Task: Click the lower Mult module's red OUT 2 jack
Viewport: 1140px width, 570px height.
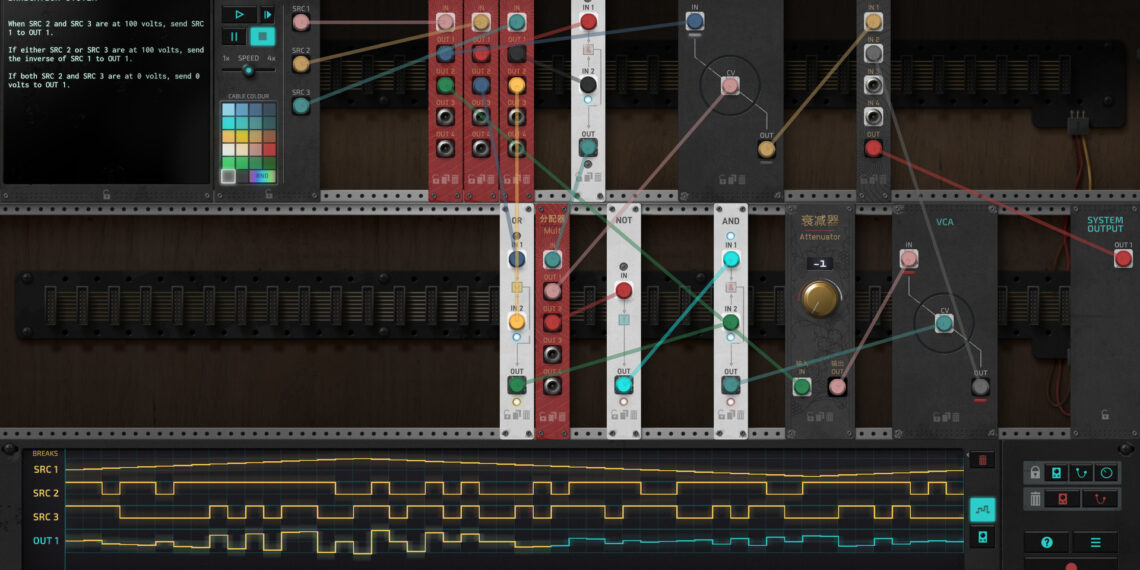Action: [x=553, y=323]
